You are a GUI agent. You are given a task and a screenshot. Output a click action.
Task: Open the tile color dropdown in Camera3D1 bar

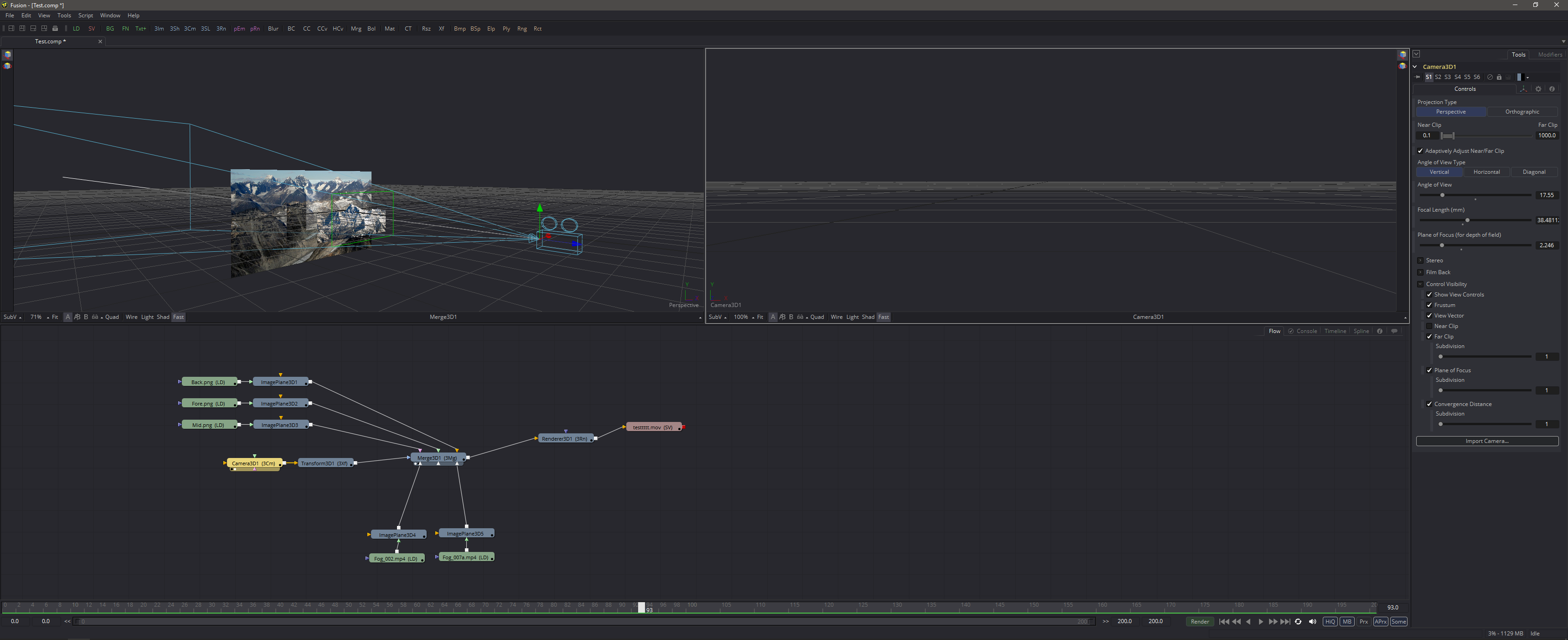coord(1527,78)
